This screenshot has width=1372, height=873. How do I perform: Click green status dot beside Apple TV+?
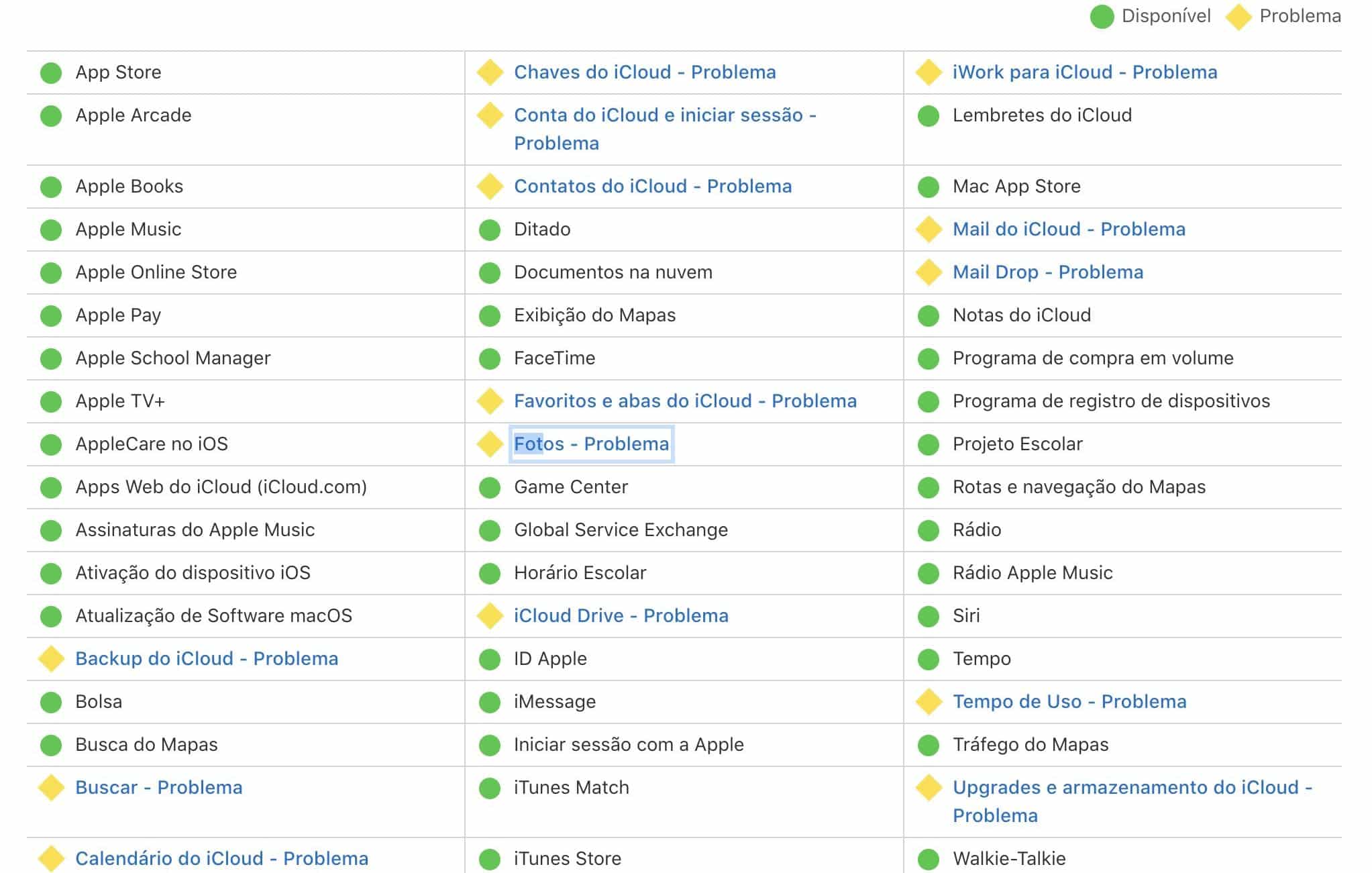51,401
